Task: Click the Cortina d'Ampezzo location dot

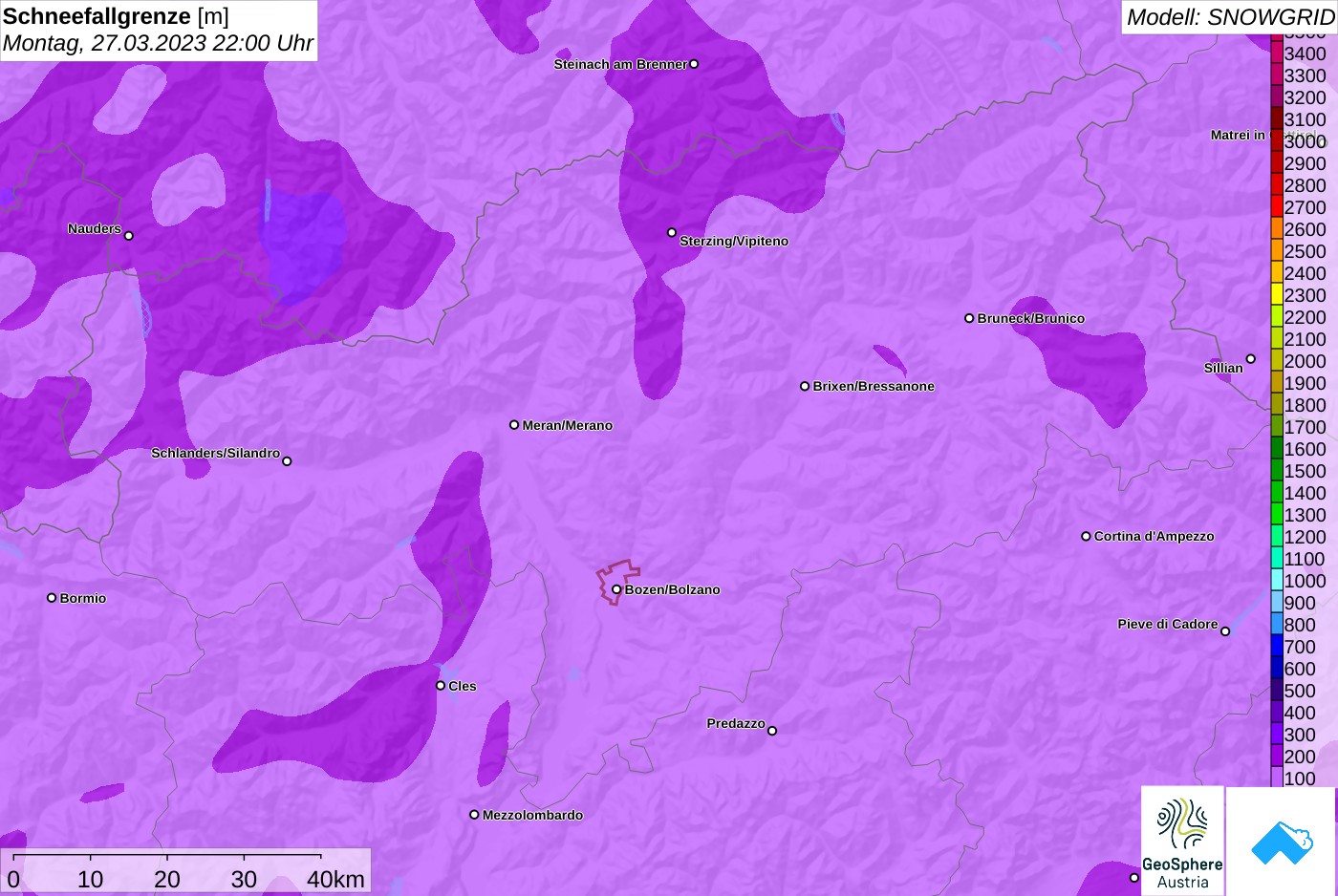Action: pos(1086,536)
